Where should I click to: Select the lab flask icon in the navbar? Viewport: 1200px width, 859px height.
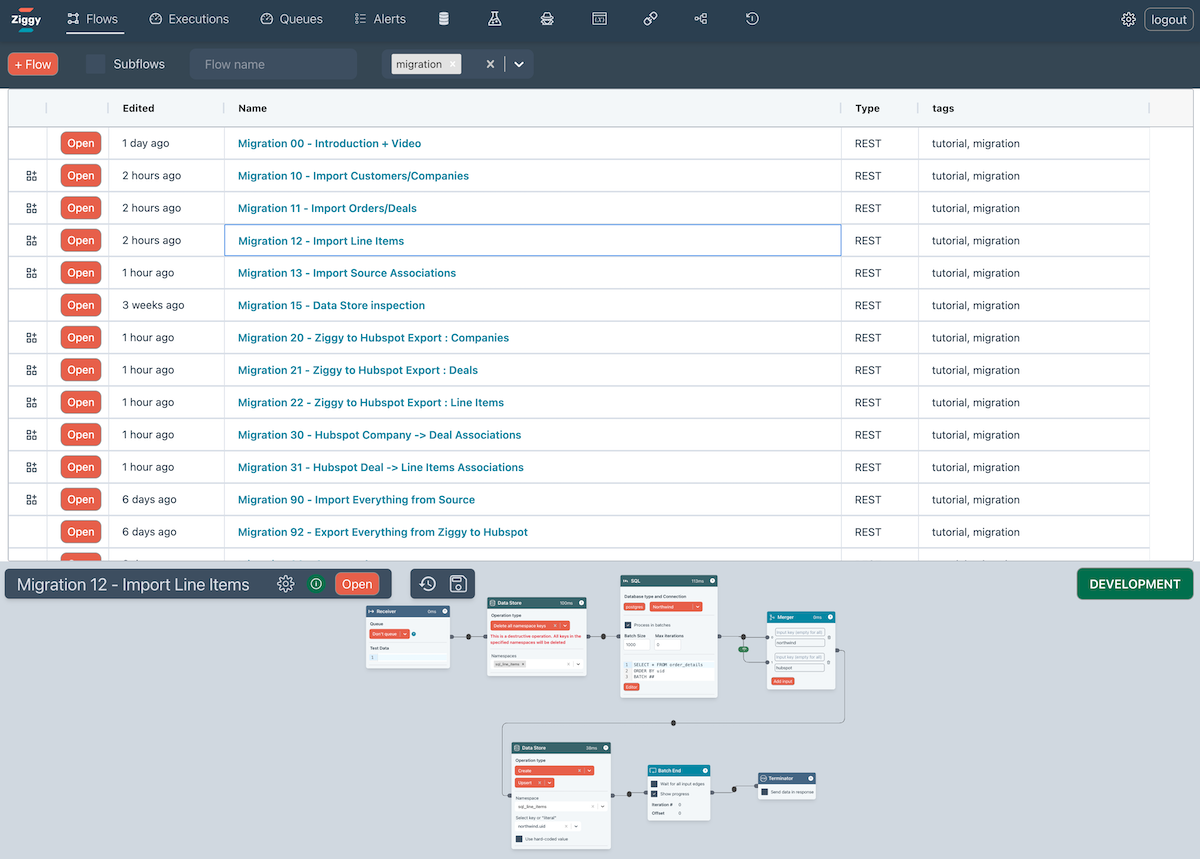pos(494,18)
